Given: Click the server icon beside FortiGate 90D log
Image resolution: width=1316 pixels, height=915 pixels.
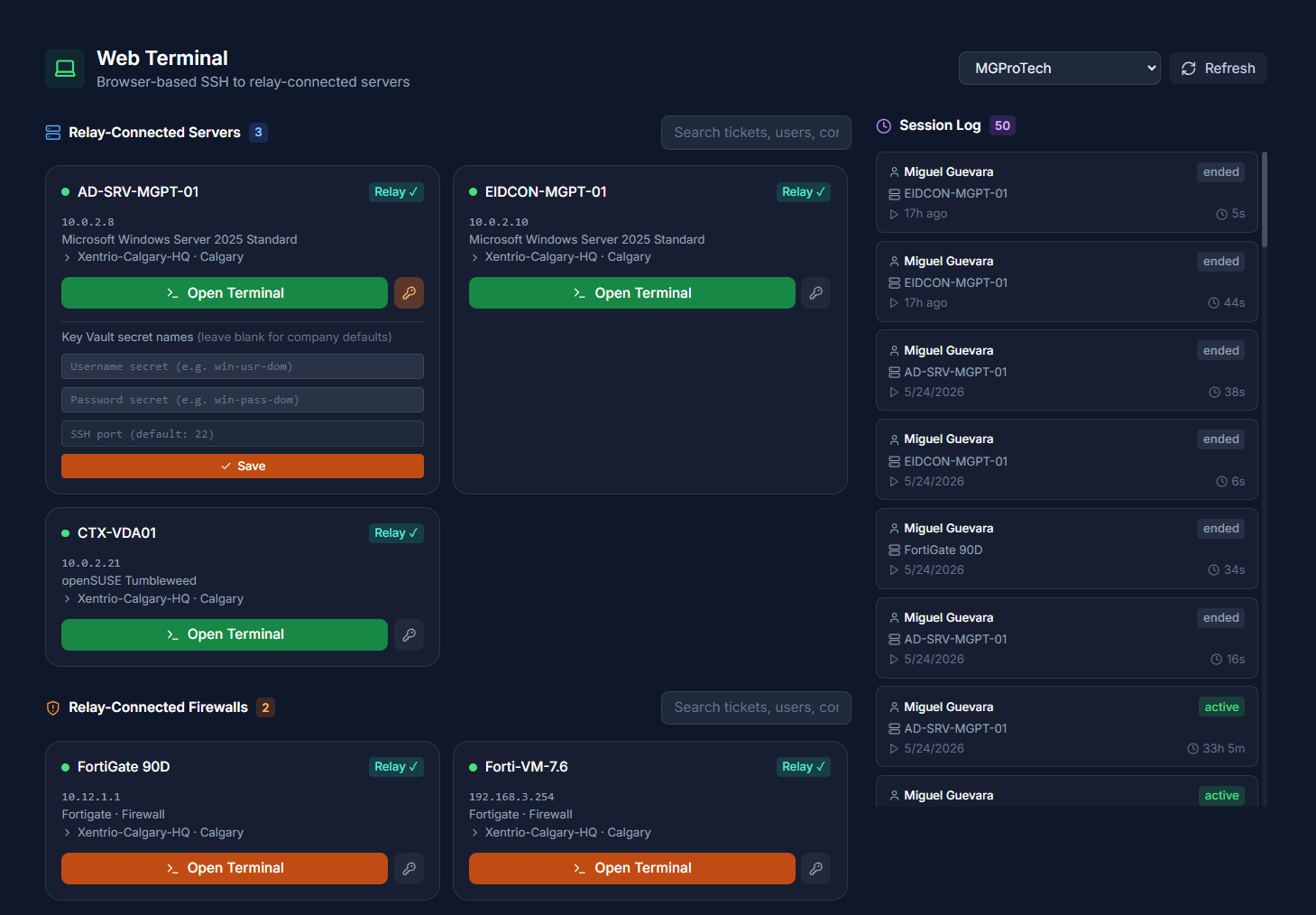Looking at the screenshot, I should pos(894,550).
